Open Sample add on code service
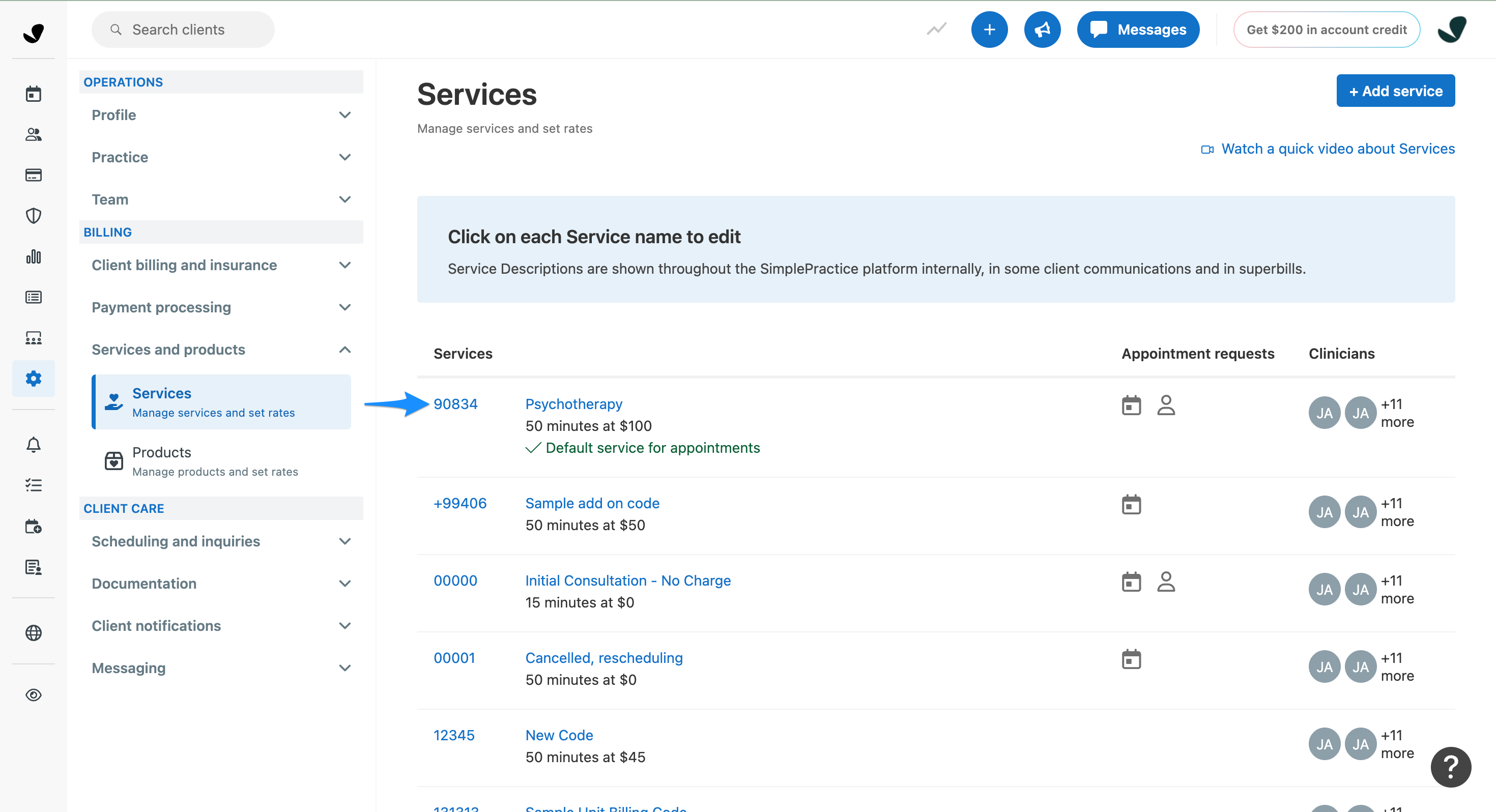1496x812 pixels. tap(592, 504)
